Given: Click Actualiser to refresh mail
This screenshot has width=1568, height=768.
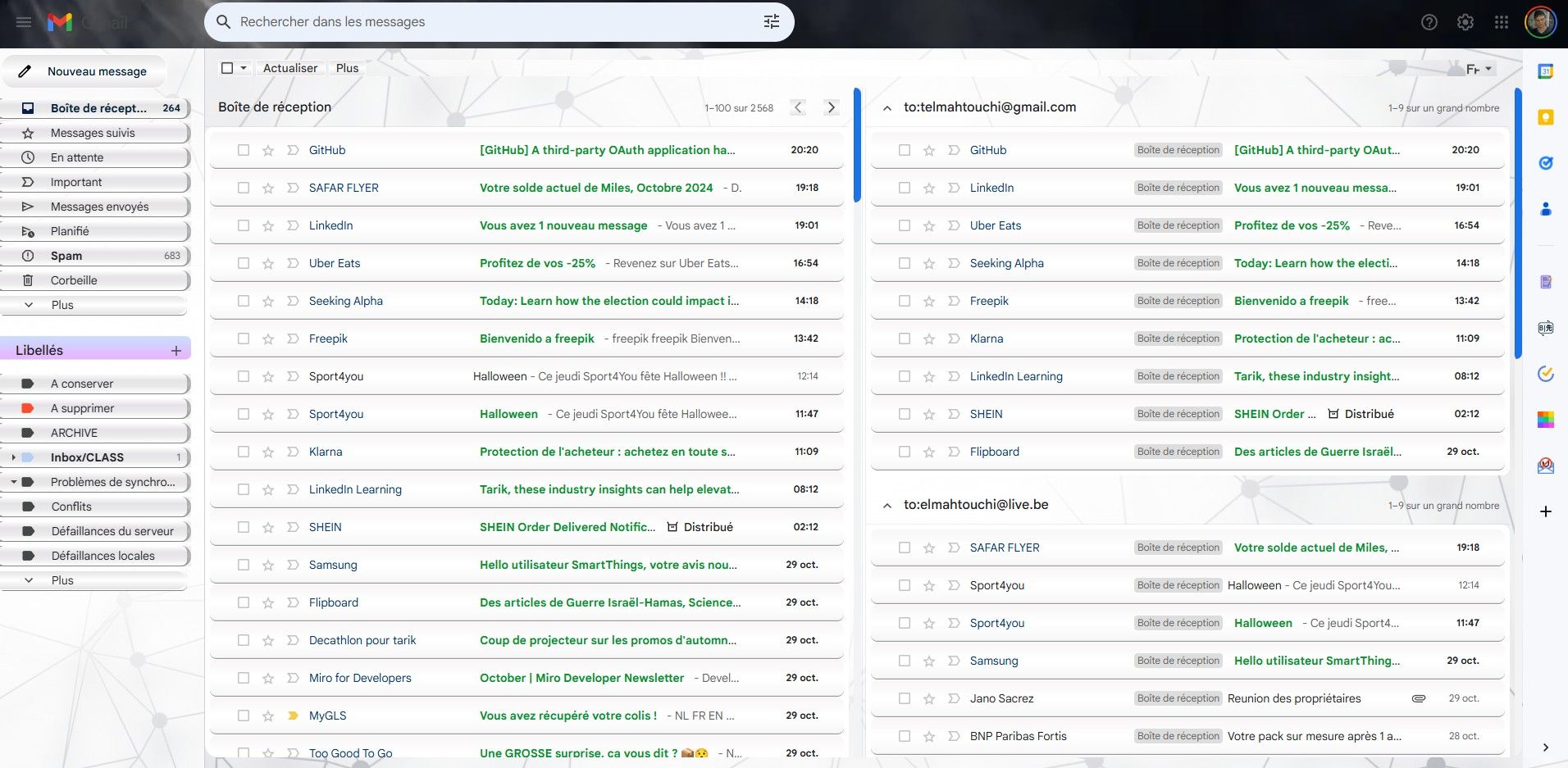Looking at the screenshot, I should [x=290, y=68].
